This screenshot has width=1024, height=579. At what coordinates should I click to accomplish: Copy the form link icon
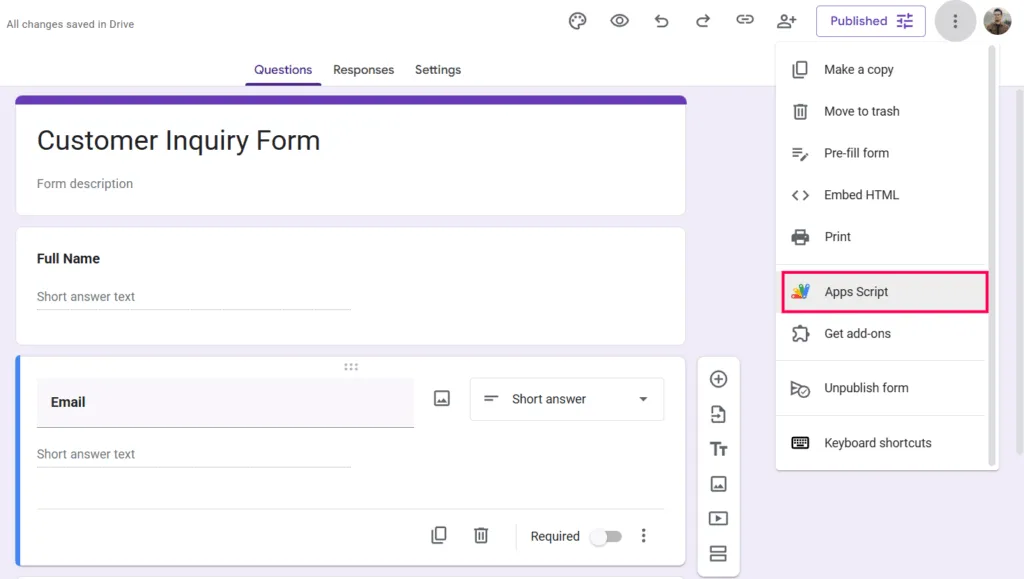tap(745, 20)
